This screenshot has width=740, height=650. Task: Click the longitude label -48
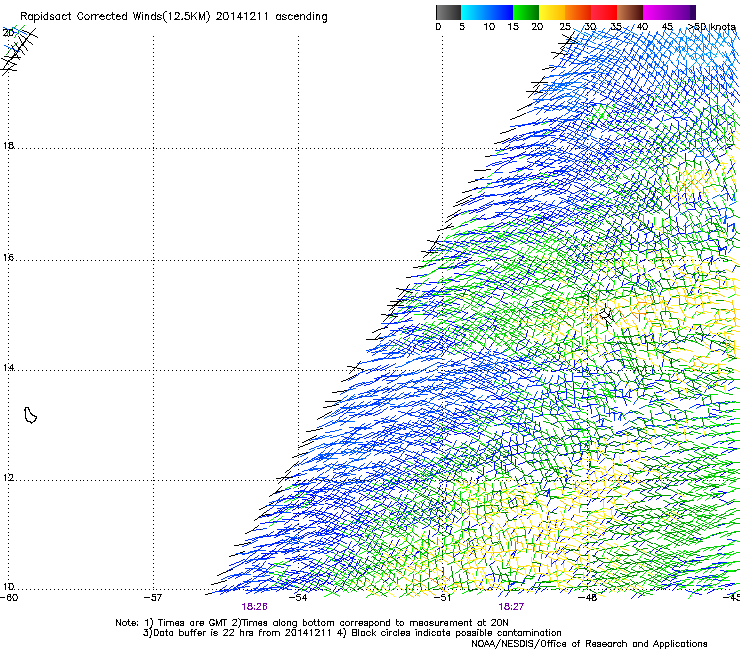[588, 598]
